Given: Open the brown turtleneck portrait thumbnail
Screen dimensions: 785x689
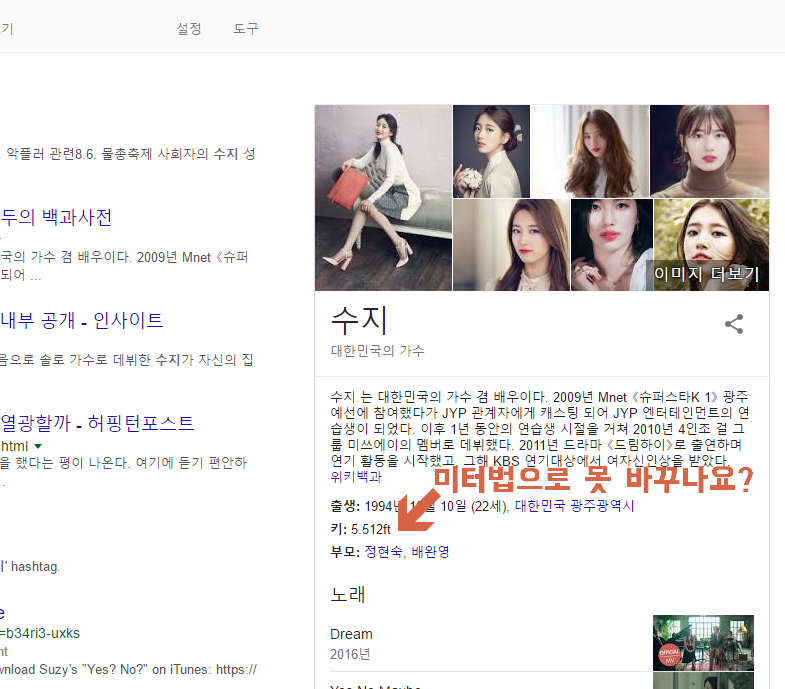Looking at the screenshot, I should pos(708,150).
